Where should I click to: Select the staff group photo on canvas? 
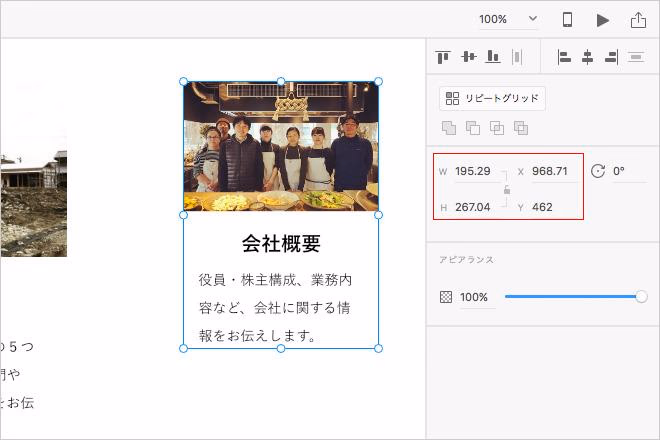point(280,146)
